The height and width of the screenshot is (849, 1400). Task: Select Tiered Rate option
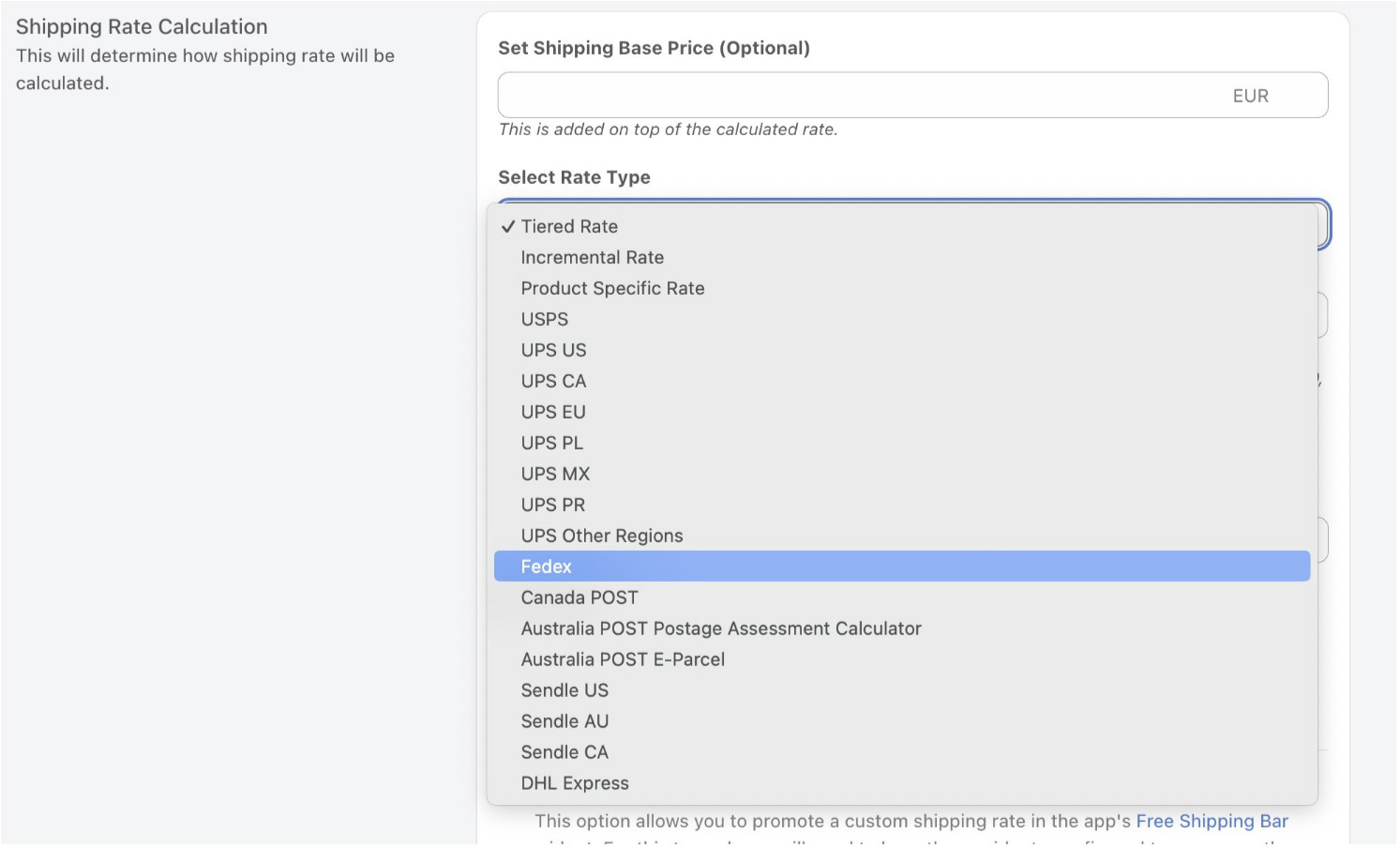click(x=902, y=226)
